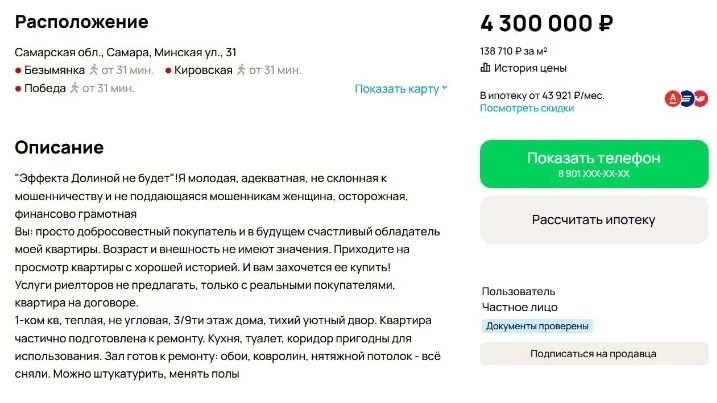This screenshot has height=403, width=717.
Task: Open the История цены link
Action: point(530,68)
